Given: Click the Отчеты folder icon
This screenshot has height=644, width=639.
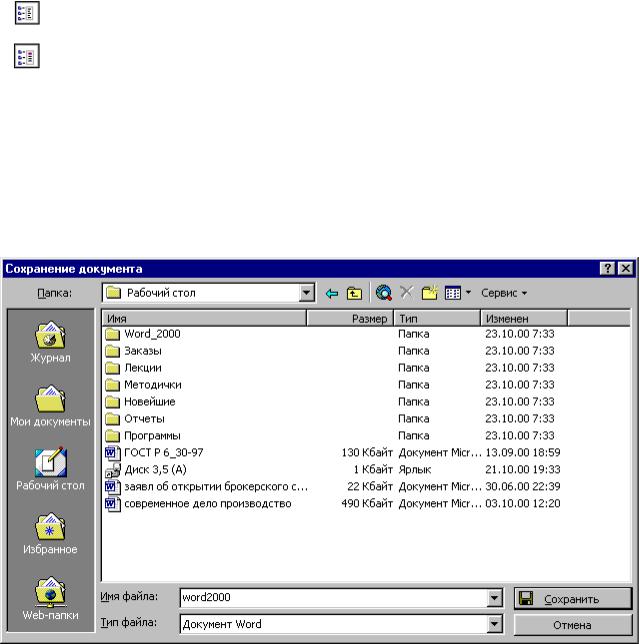Looking at the screenshot, I should coord(112,419).
